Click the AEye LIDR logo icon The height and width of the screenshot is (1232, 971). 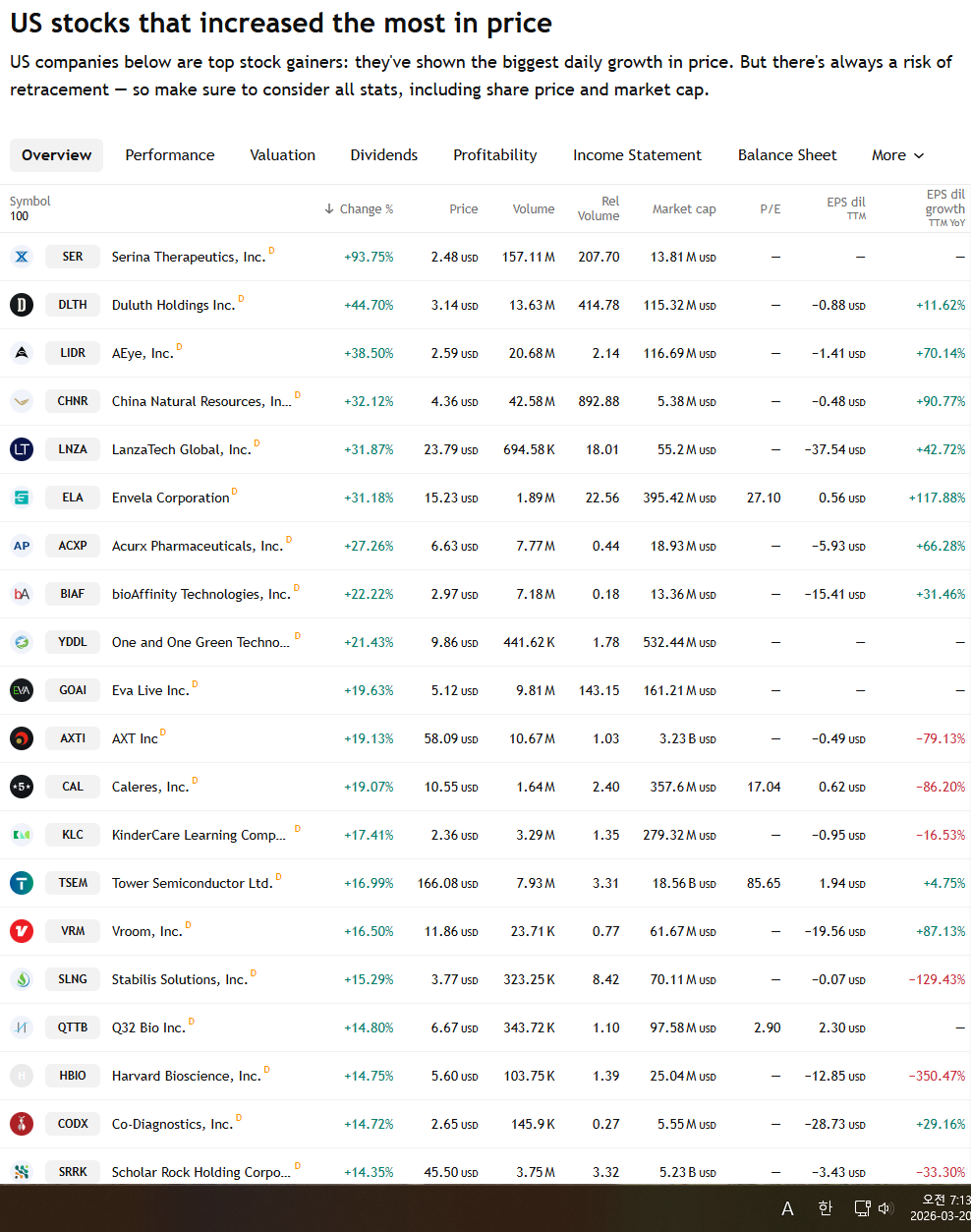click(x=22, y=353)
